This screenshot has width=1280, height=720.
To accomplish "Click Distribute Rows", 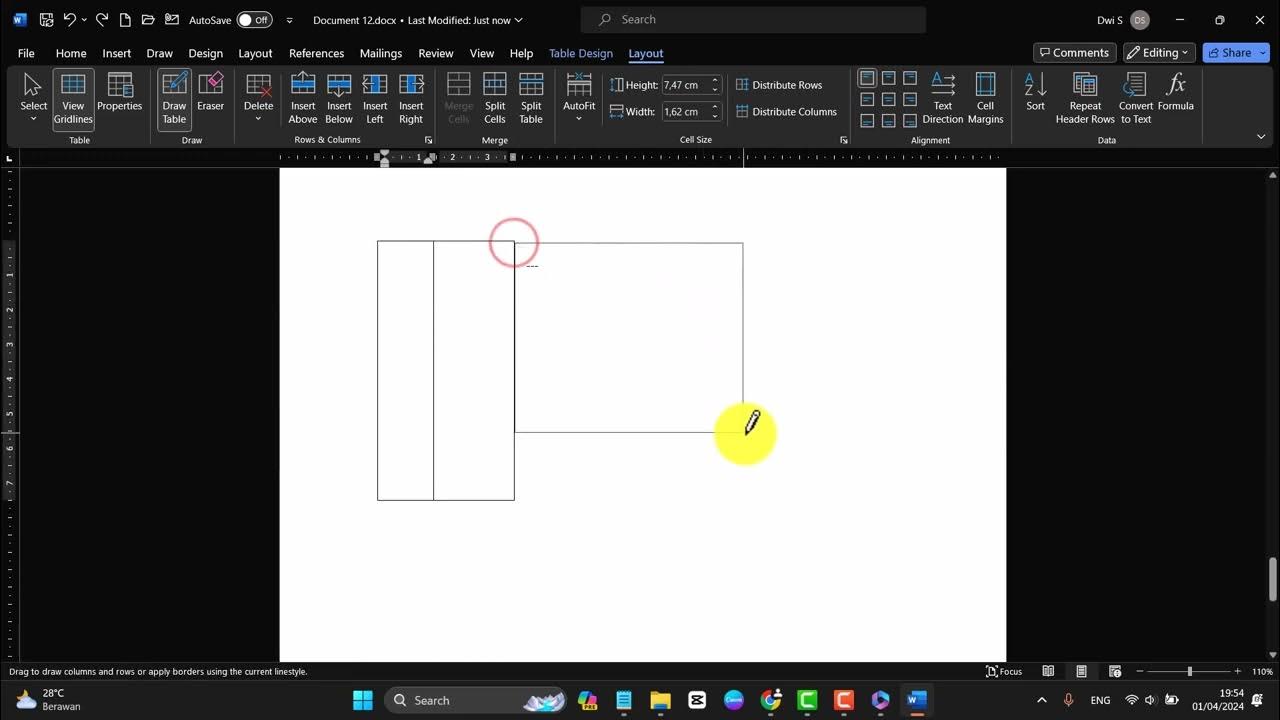I will [x=779, y=85].
